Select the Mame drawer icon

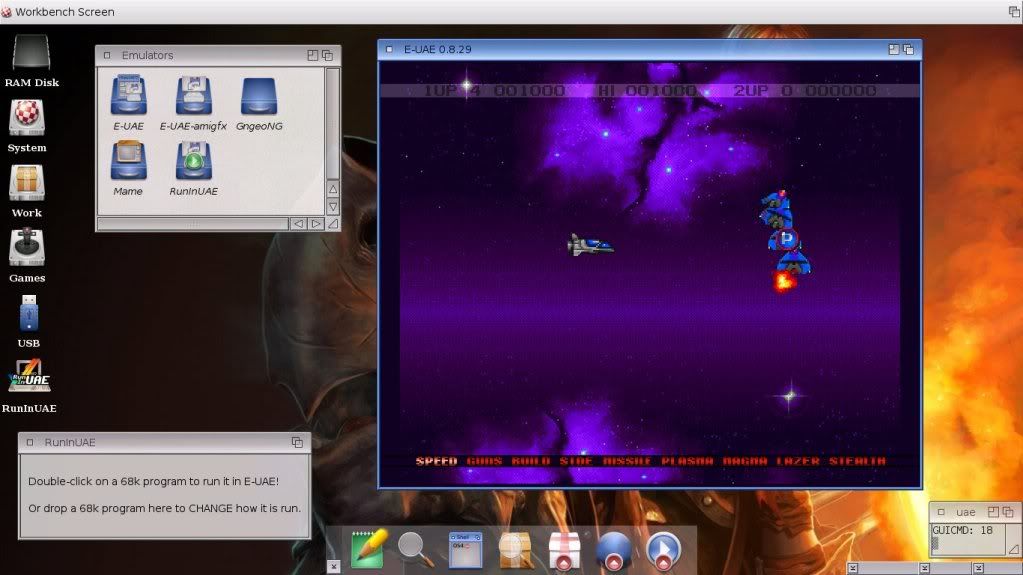tap(128, 161)
